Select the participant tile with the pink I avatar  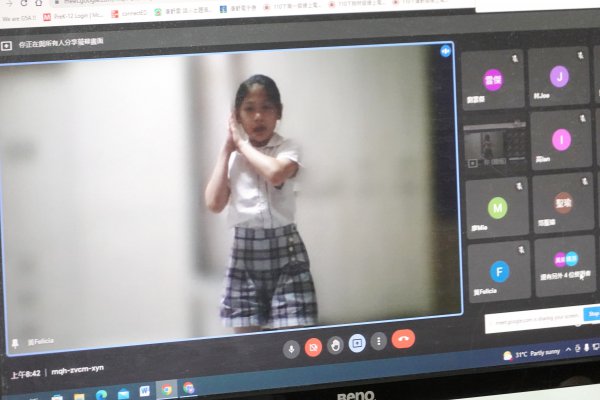pos(561,140)
